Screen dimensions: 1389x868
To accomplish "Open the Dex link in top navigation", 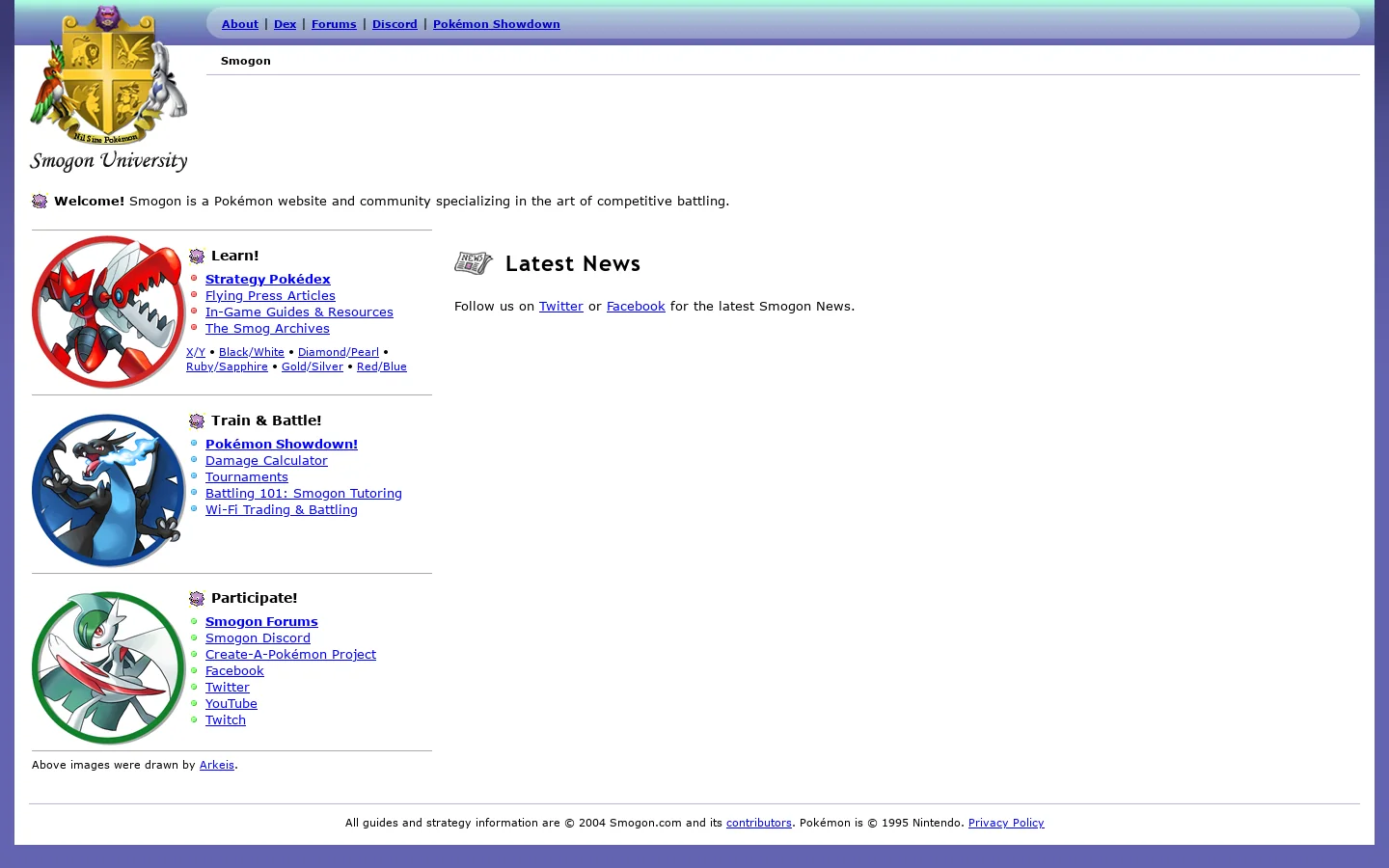I will pos(285,24).
